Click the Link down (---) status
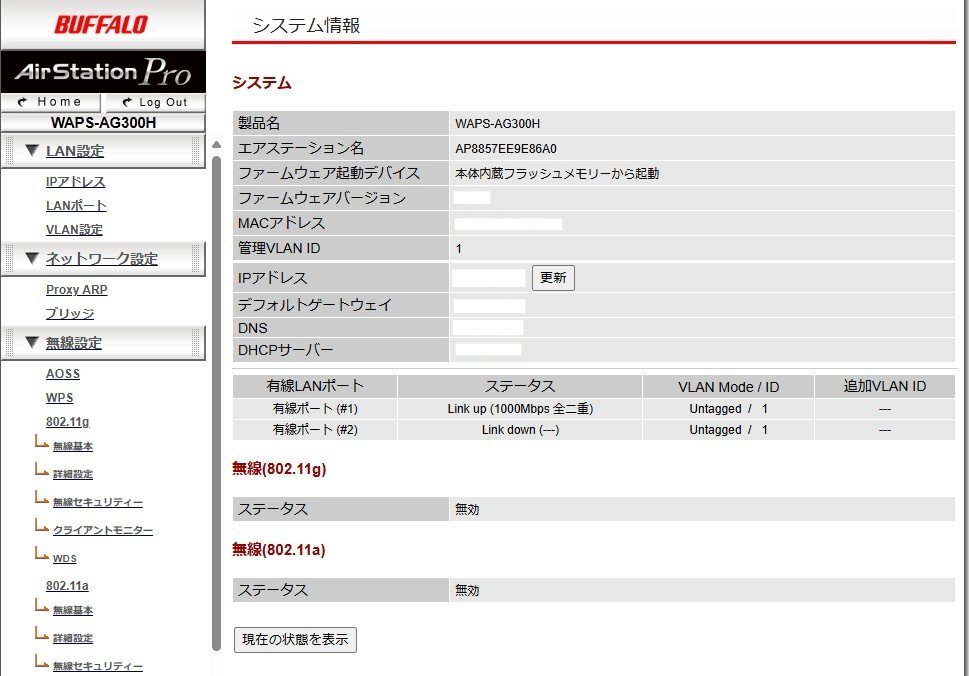This screenshot has width=969, height=676. point(520,430)
